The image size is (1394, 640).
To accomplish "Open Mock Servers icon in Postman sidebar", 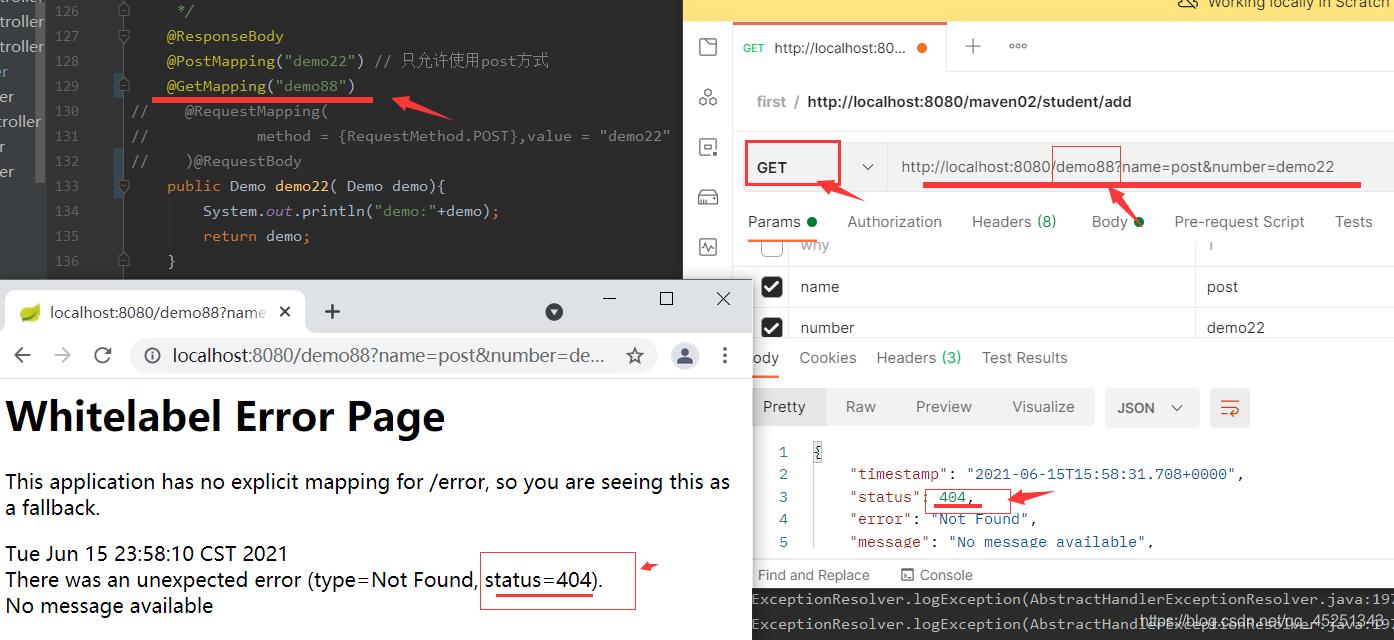I will [x=708, y=196].
